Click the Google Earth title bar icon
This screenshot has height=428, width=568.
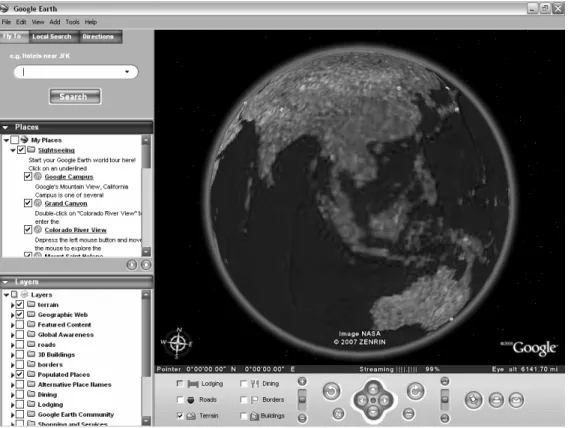(4, 8)
